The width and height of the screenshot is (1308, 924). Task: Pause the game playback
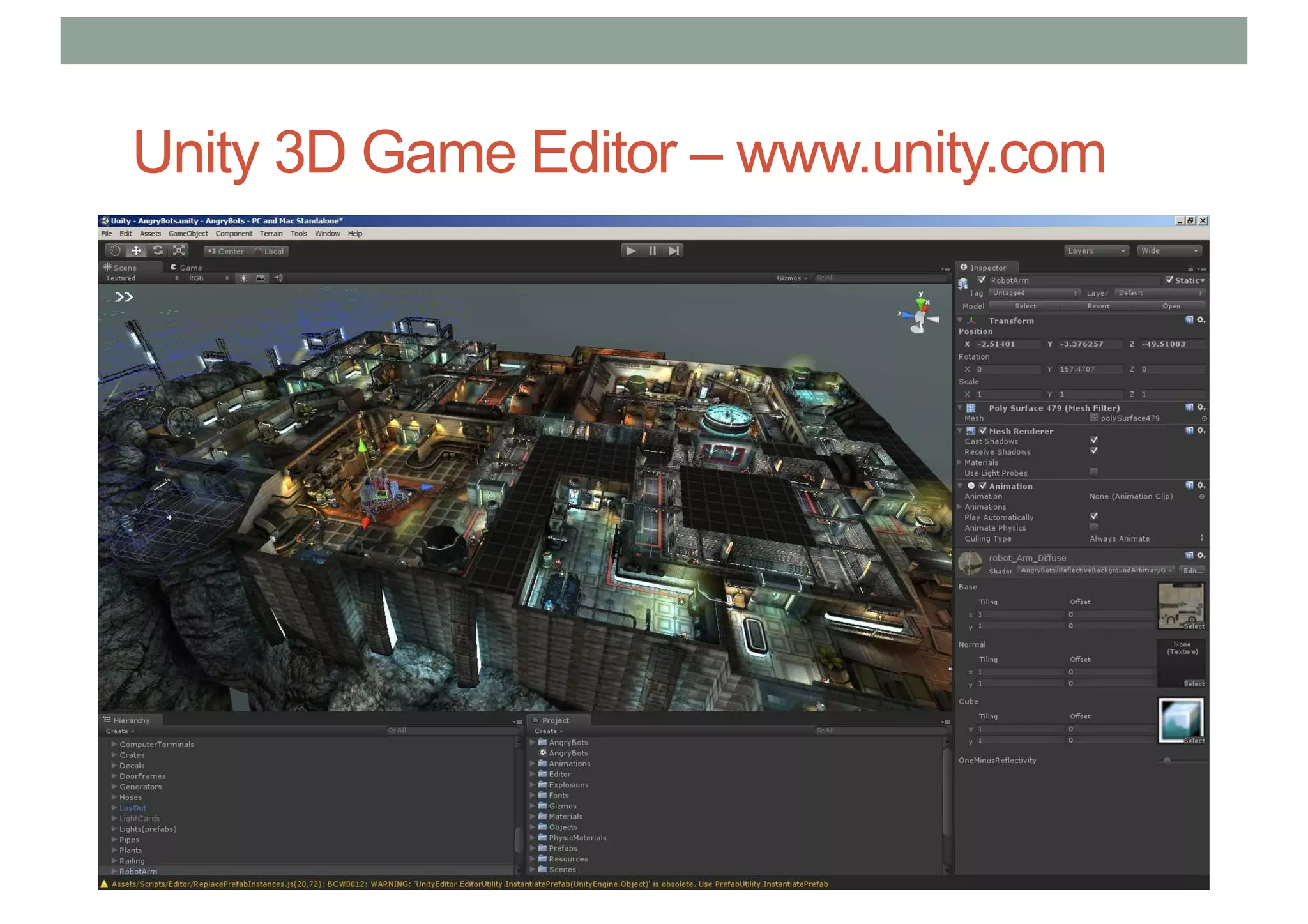pyautogui.click(x=652, y=251)
